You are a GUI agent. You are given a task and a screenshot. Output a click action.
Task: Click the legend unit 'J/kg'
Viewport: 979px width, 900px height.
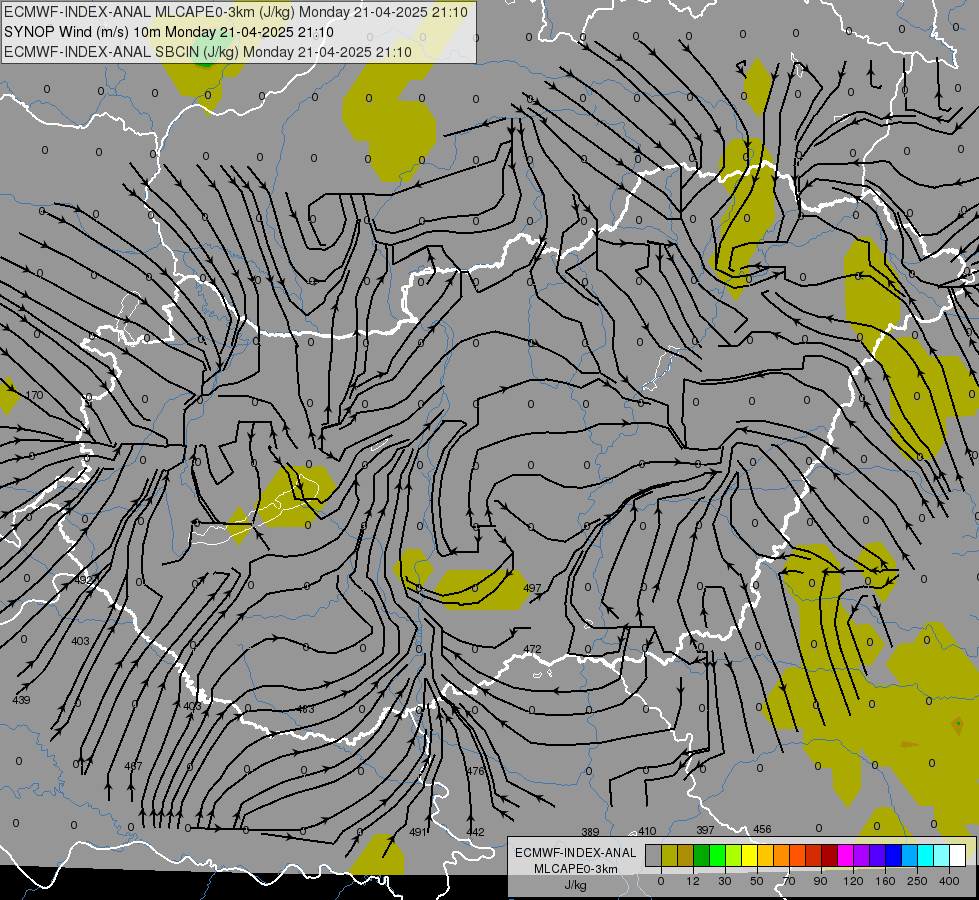[575, 885]
